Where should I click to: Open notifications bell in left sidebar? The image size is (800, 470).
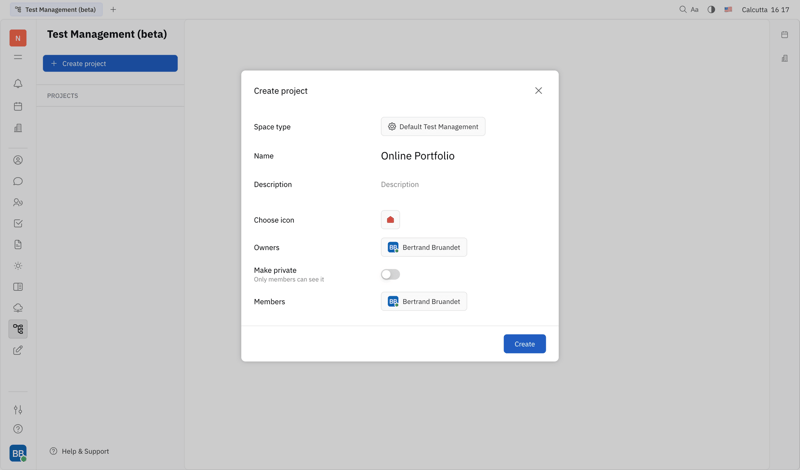coord(18,84)
